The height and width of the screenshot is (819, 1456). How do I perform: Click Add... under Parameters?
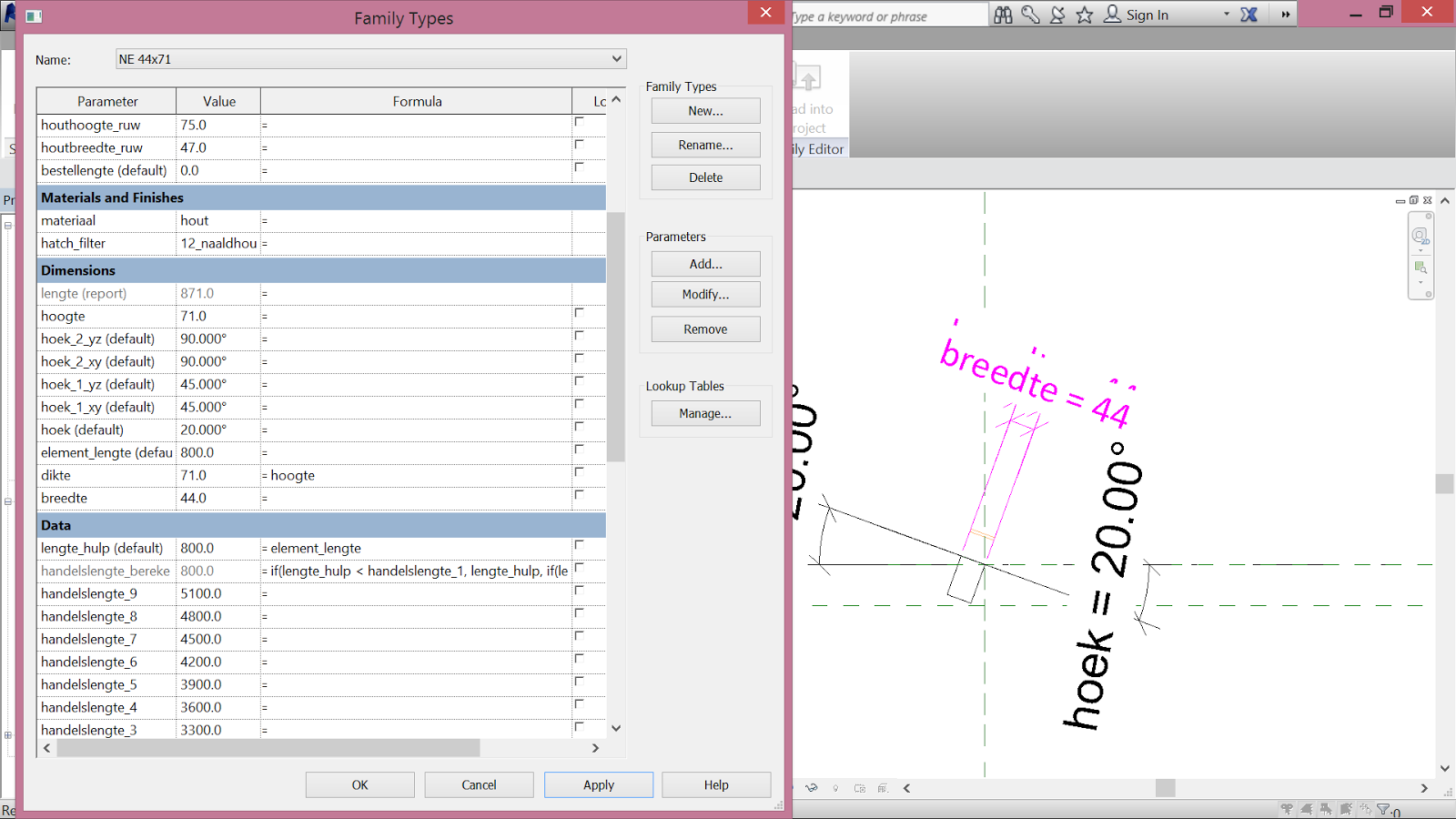point(706,264)
